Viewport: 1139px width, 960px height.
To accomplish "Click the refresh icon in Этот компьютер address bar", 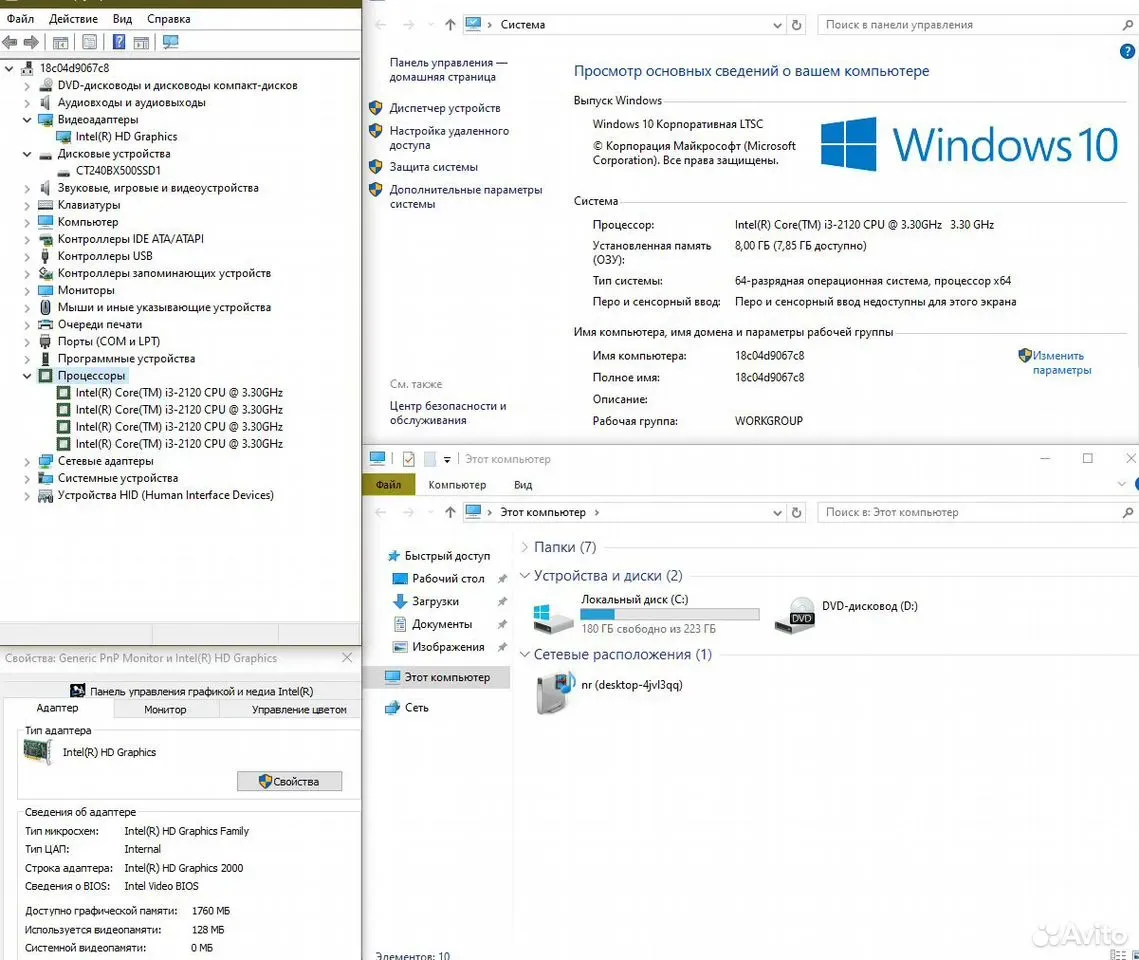I will [796, 512].
